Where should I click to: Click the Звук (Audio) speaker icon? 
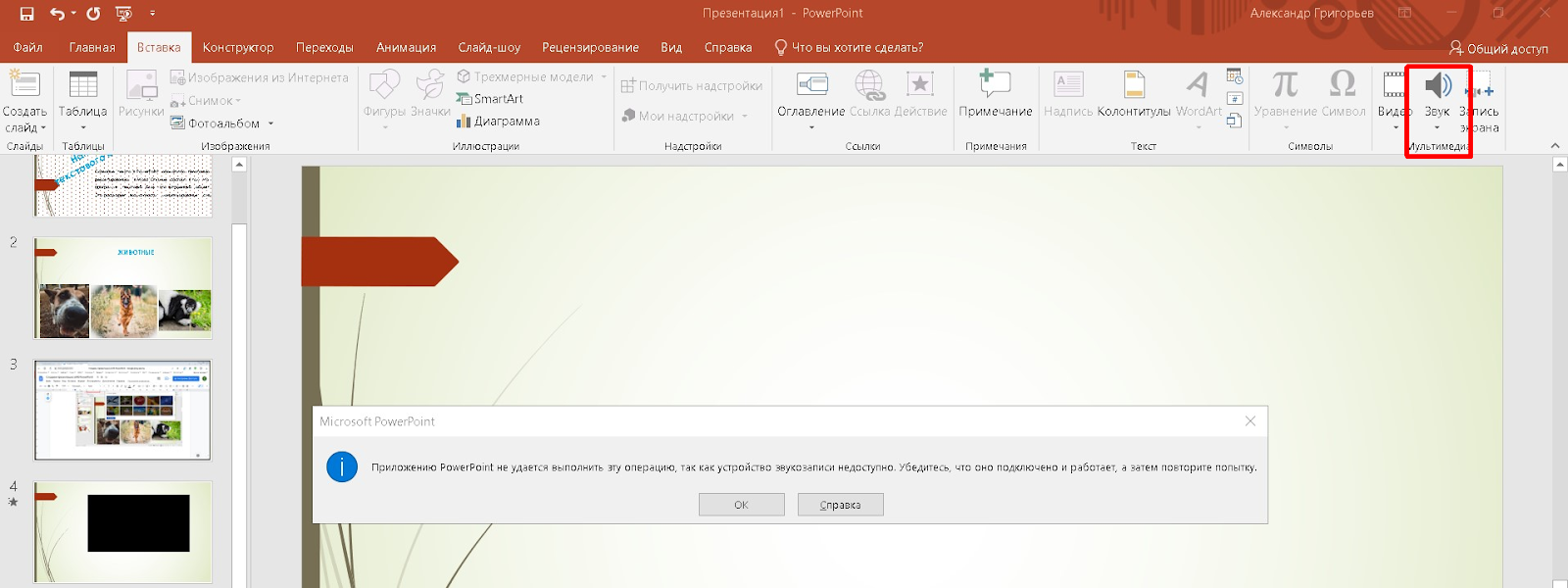tap(1437, 87)
